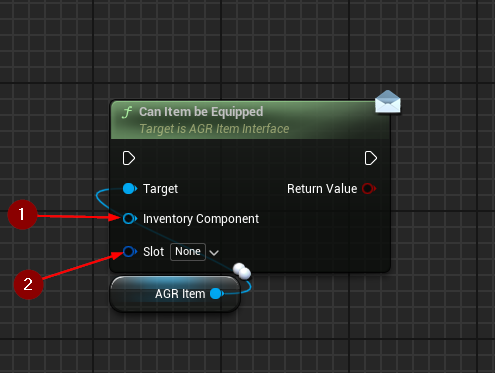This screenshot has width=495, height=373.
Task: Select the AGR Item variable node
Action: [x=175, y=294]
